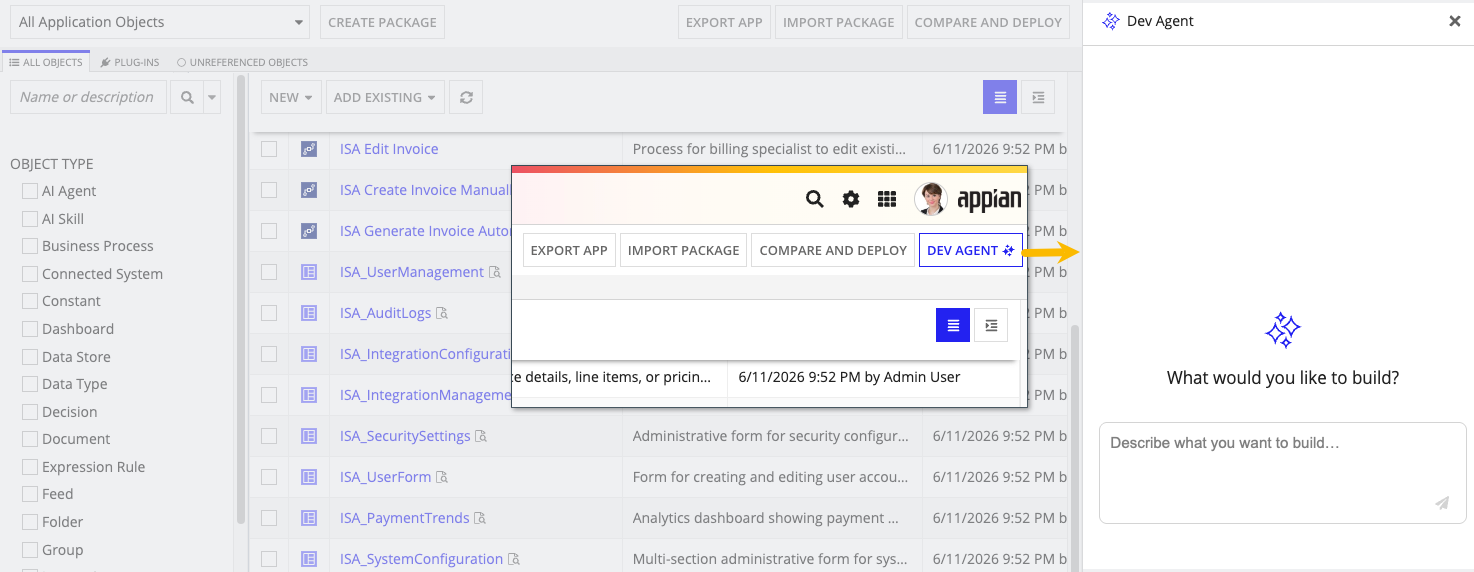This screenshot has width=1474, height=572.
Task: Open the All Application Objects dropdown
Action: [160, 22]
